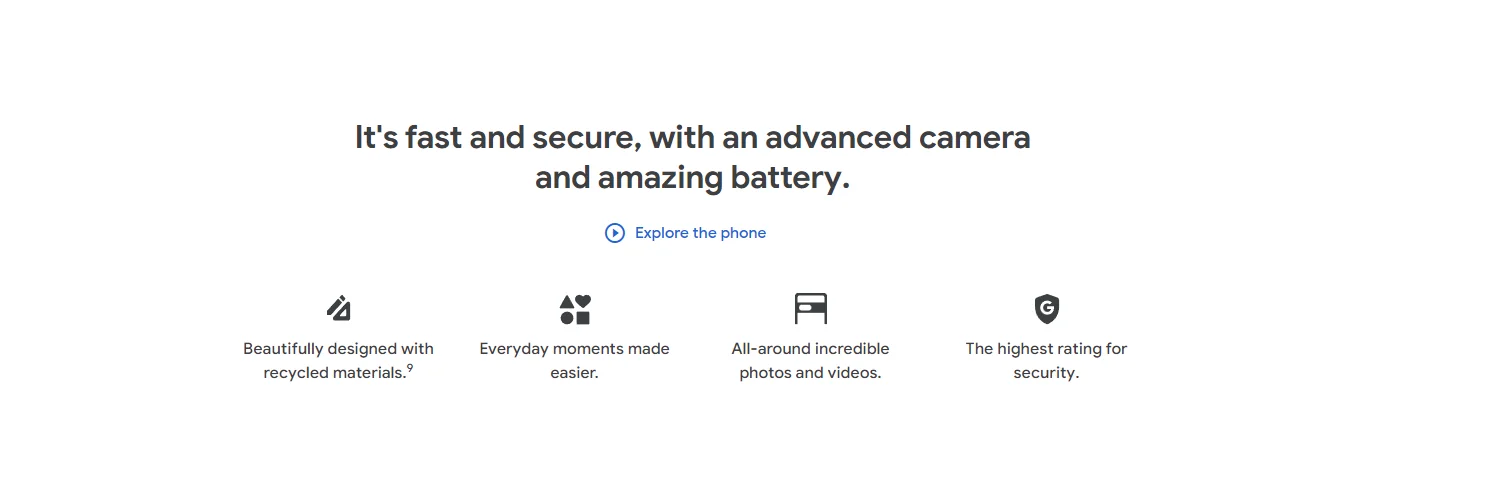Click the "Beautifully designed with" text line

tap(338, 349)
